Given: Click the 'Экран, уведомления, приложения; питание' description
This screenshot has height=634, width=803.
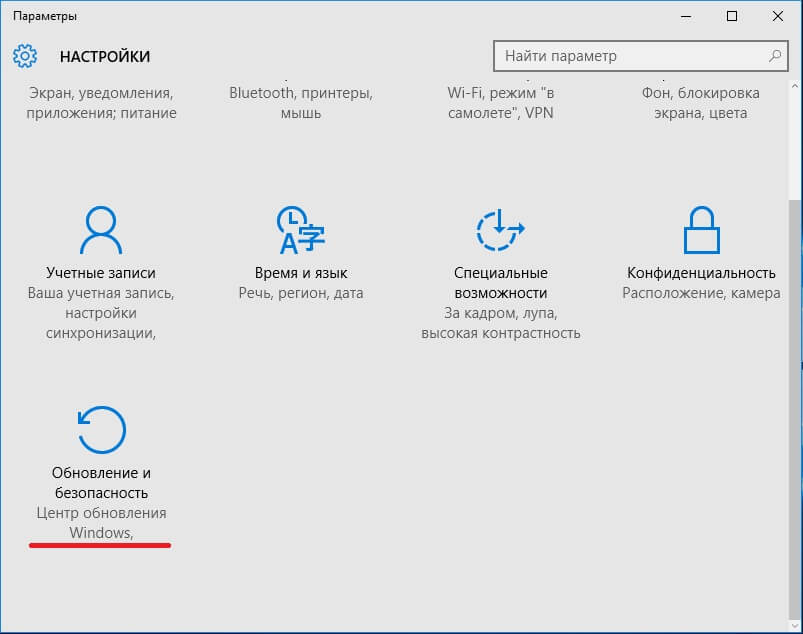Looking at the screenshot, I should pos(101,103).
